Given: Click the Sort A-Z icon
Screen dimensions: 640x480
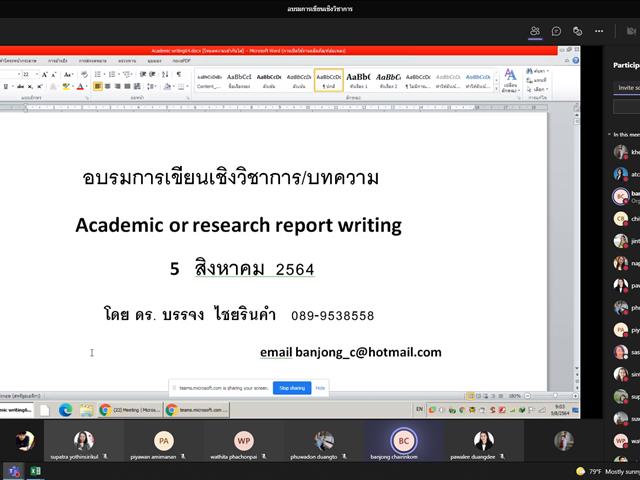Looking at the screenshot, I should [165, 74].
